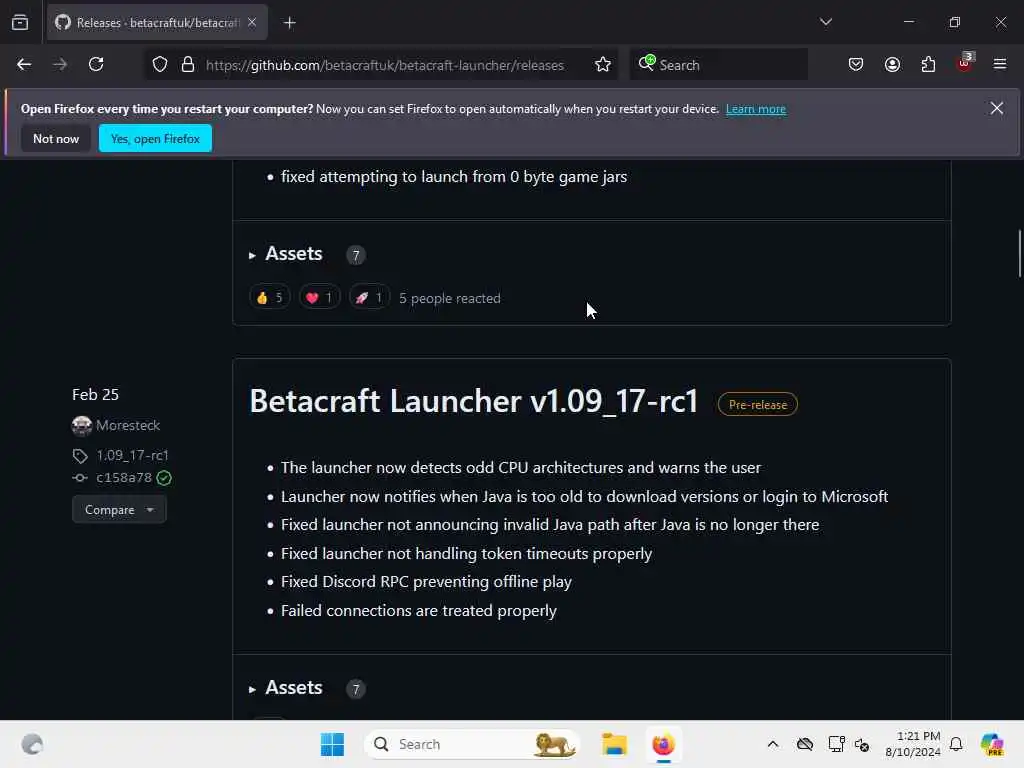Open the Learn more link
The width and height of the screenshot is (1024, 768).
[x=756, y=109]
